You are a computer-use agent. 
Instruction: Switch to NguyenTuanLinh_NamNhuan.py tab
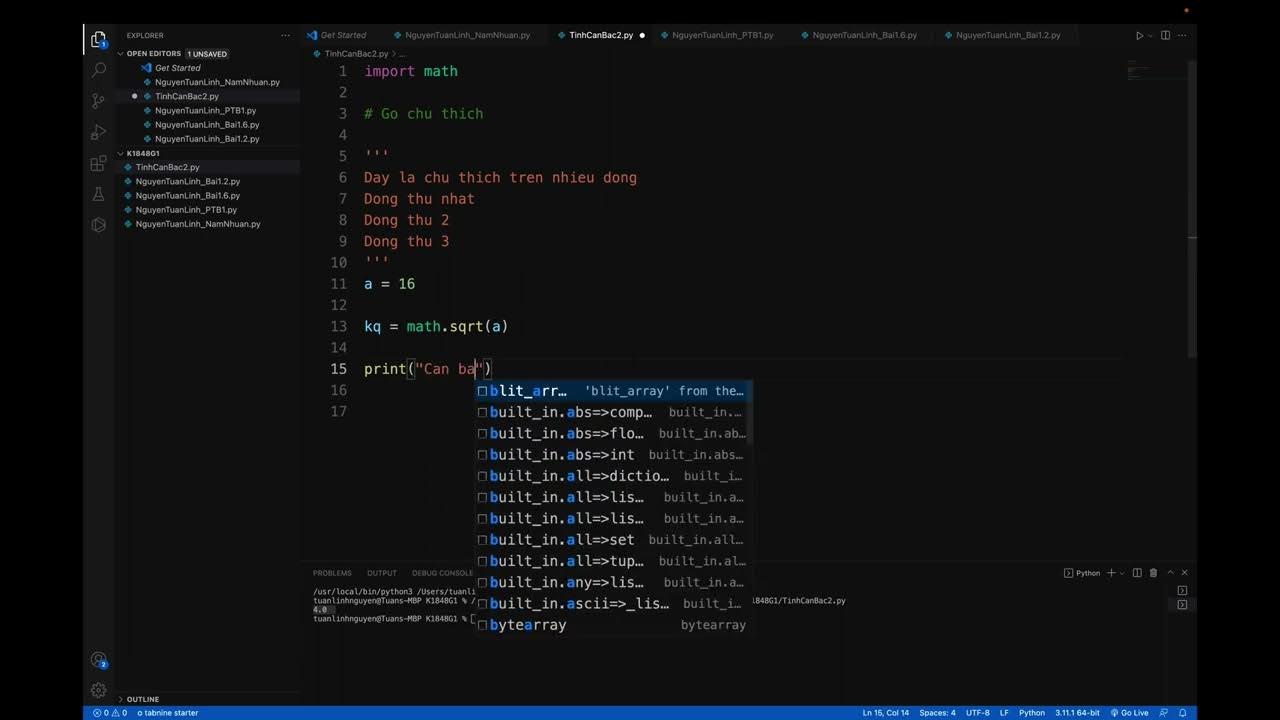467,35
